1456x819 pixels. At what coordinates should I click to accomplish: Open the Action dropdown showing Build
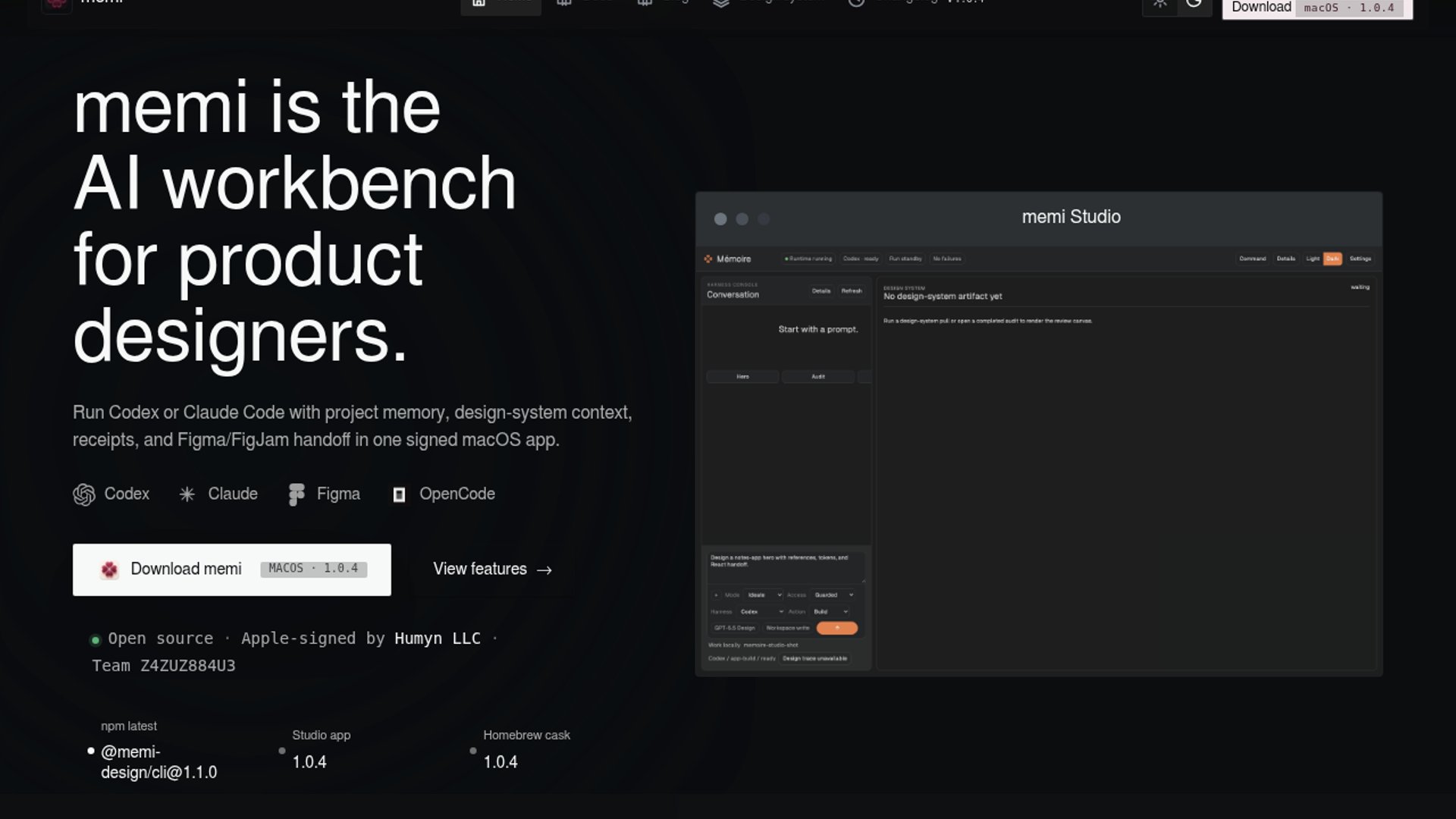830,612
